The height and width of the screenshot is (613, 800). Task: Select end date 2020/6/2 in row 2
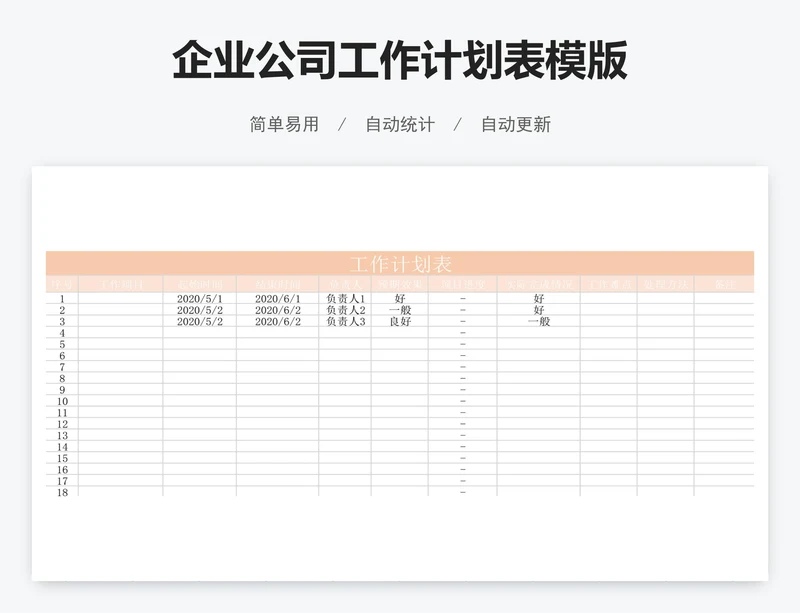(x=278, y=310)
